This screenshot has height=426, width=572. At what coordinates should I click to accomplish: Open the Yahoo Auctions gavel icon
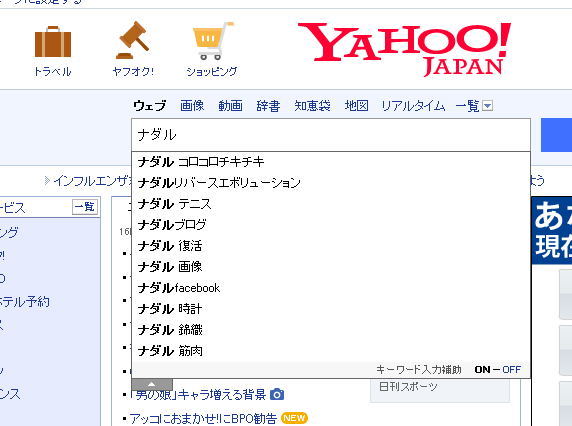click(x=132, y=40)
